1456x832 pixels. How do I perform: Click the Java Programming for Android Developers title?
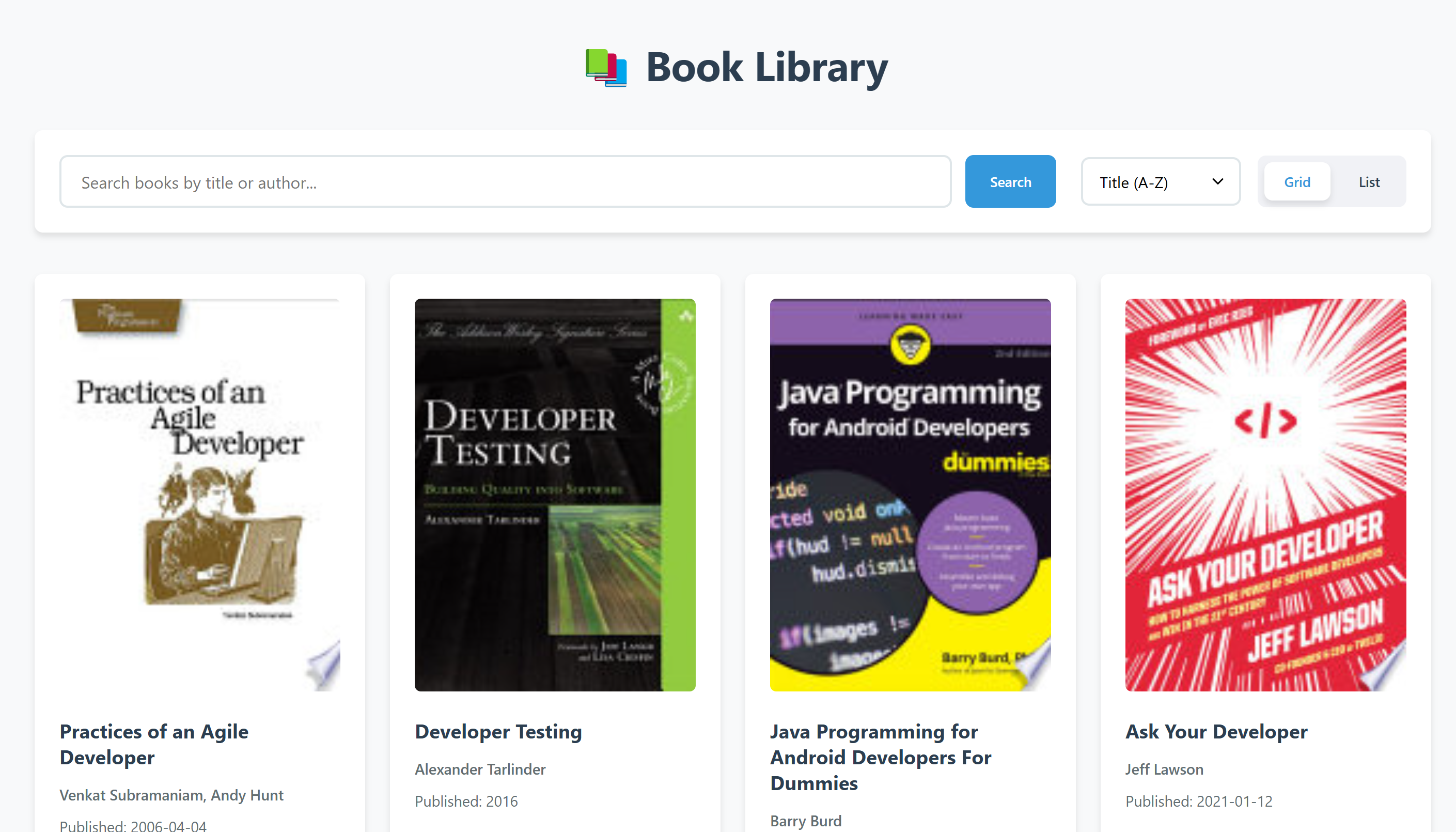(880, 757)
